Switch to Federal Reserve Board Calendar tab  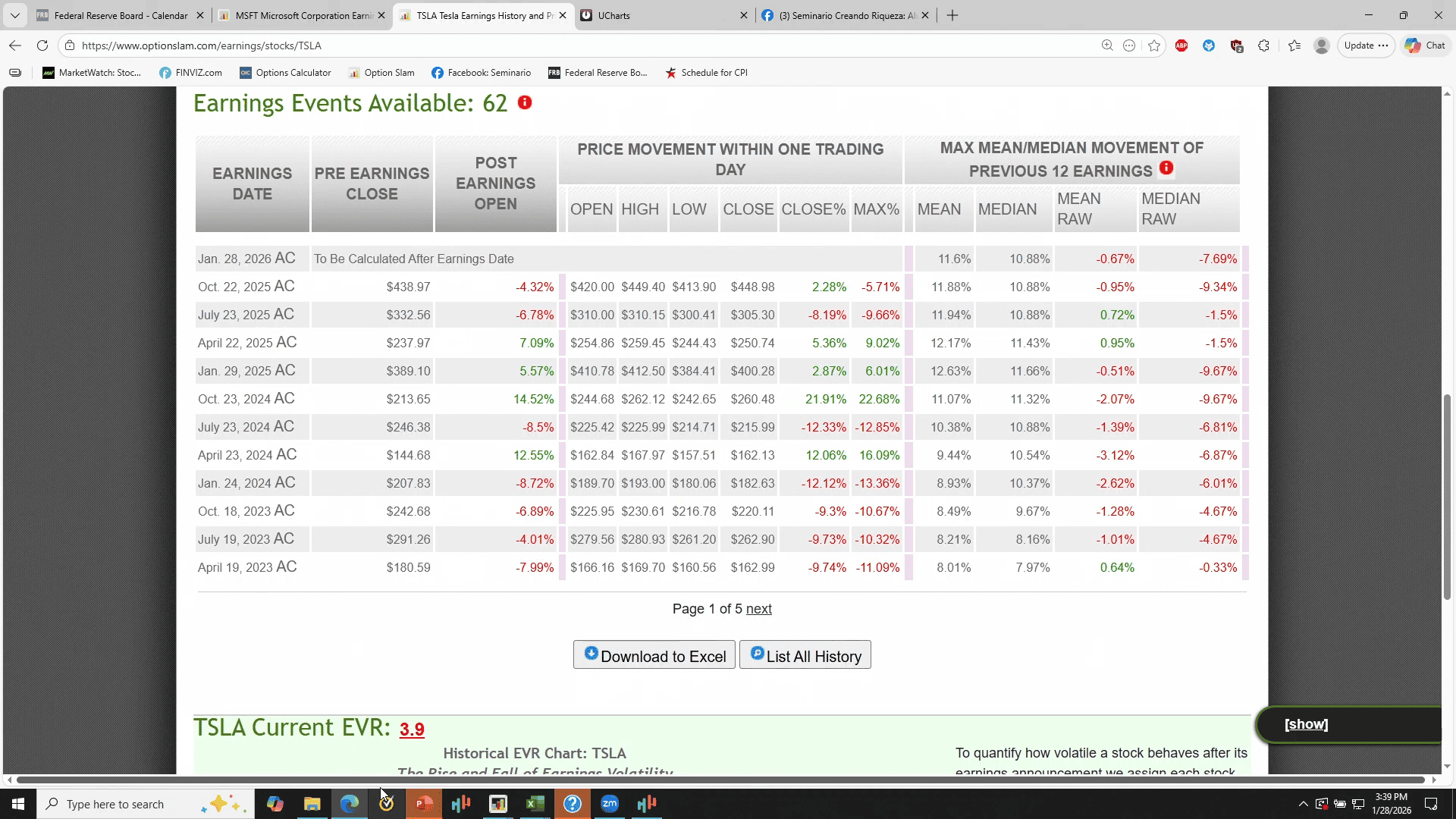pos(120,15)
